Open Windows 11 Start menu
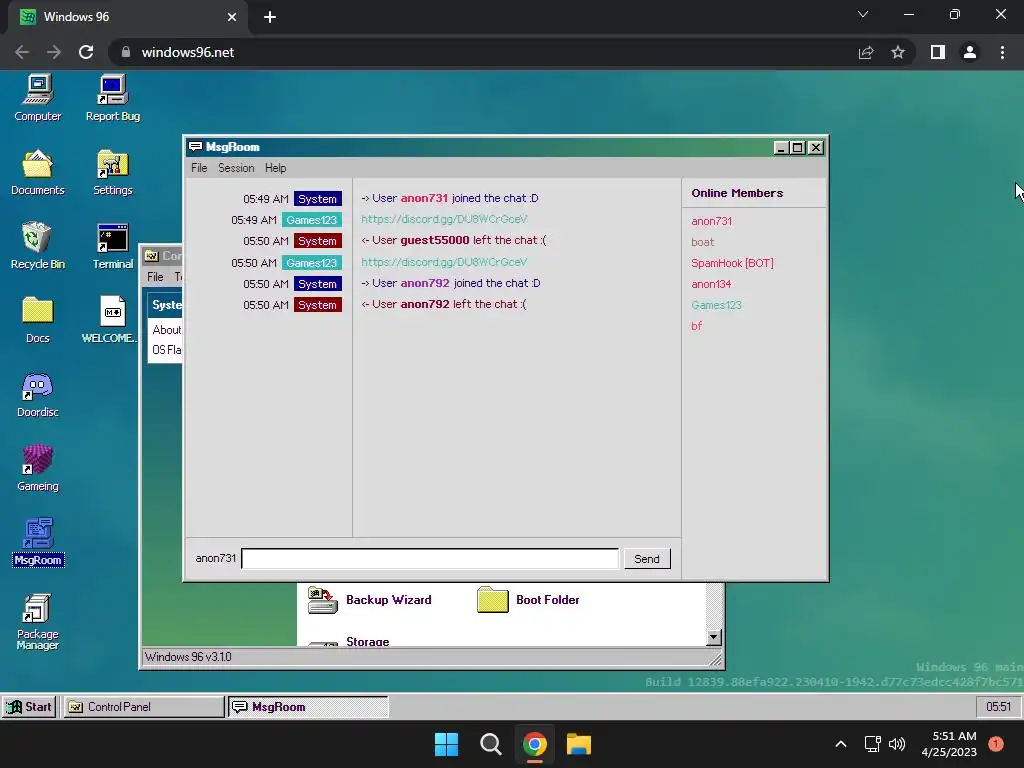1024x768 pixels. pyautogui.click(x=447, y=744)
